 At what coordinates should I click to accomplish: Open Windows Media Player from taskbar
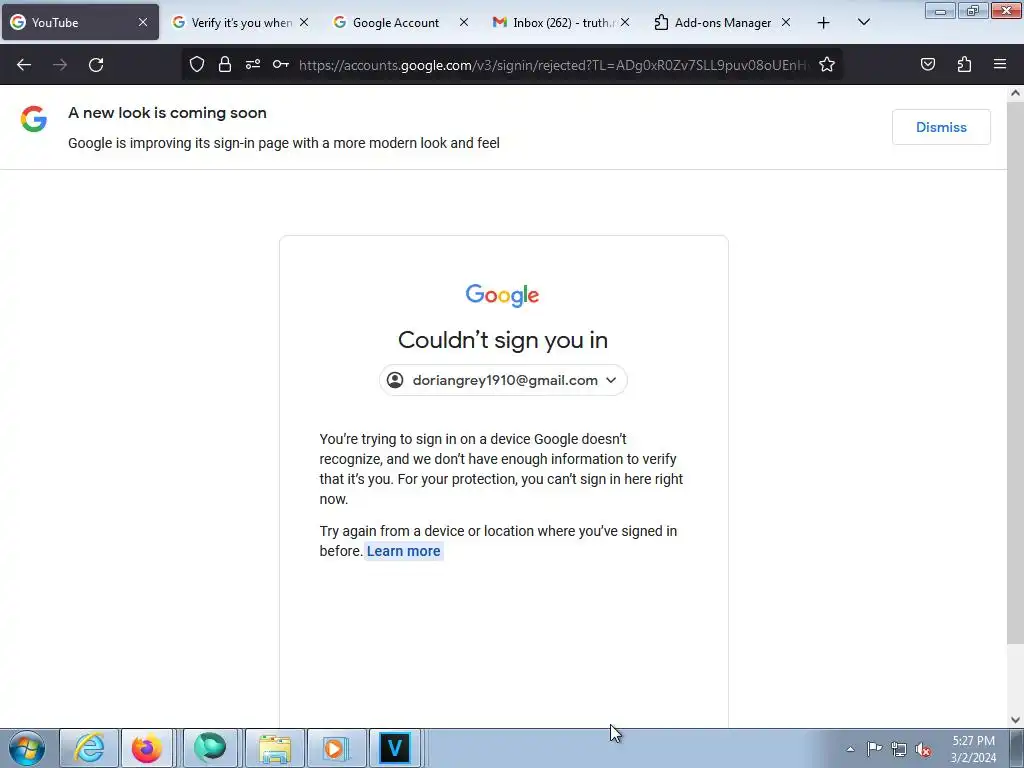[336, 748]
